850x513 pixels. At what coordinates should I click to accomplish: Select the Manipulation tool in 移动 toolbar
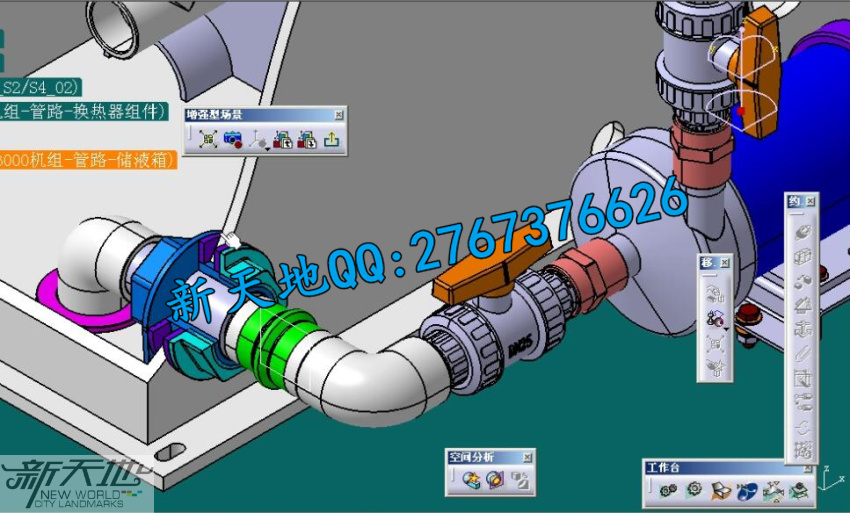(x=715, y=294)
